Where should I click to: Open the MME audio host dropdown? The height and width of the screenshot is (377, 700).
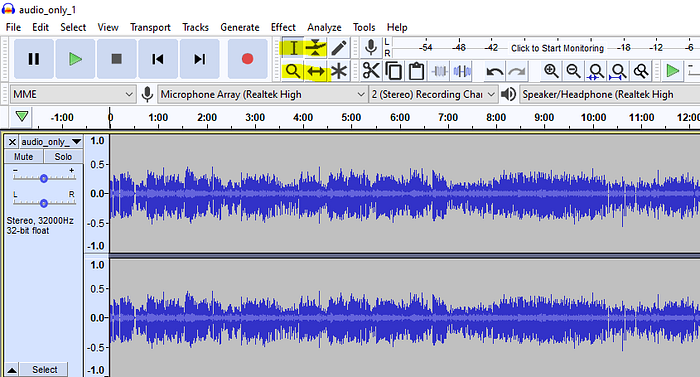(x=72, y=94)
